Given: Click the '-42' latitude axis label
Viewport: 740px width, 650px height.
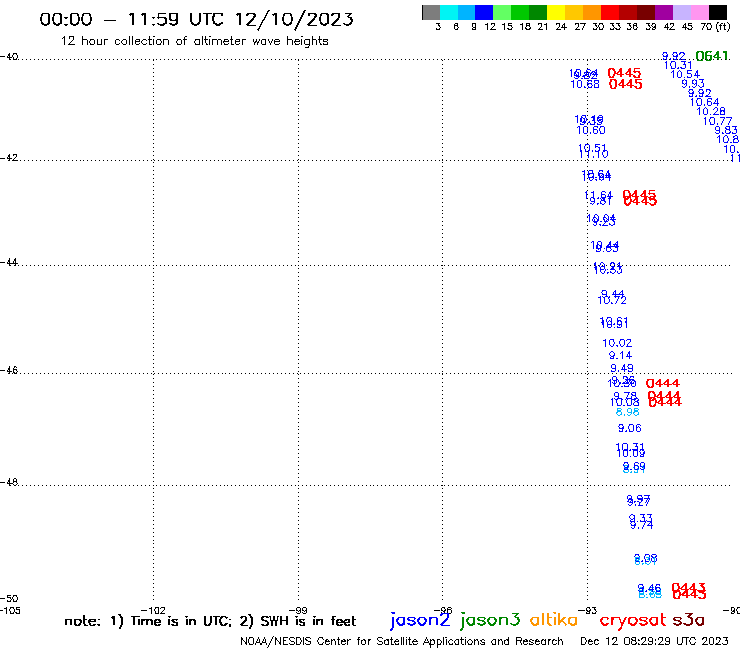Looking at the screenshot, I should click(9, 158).
